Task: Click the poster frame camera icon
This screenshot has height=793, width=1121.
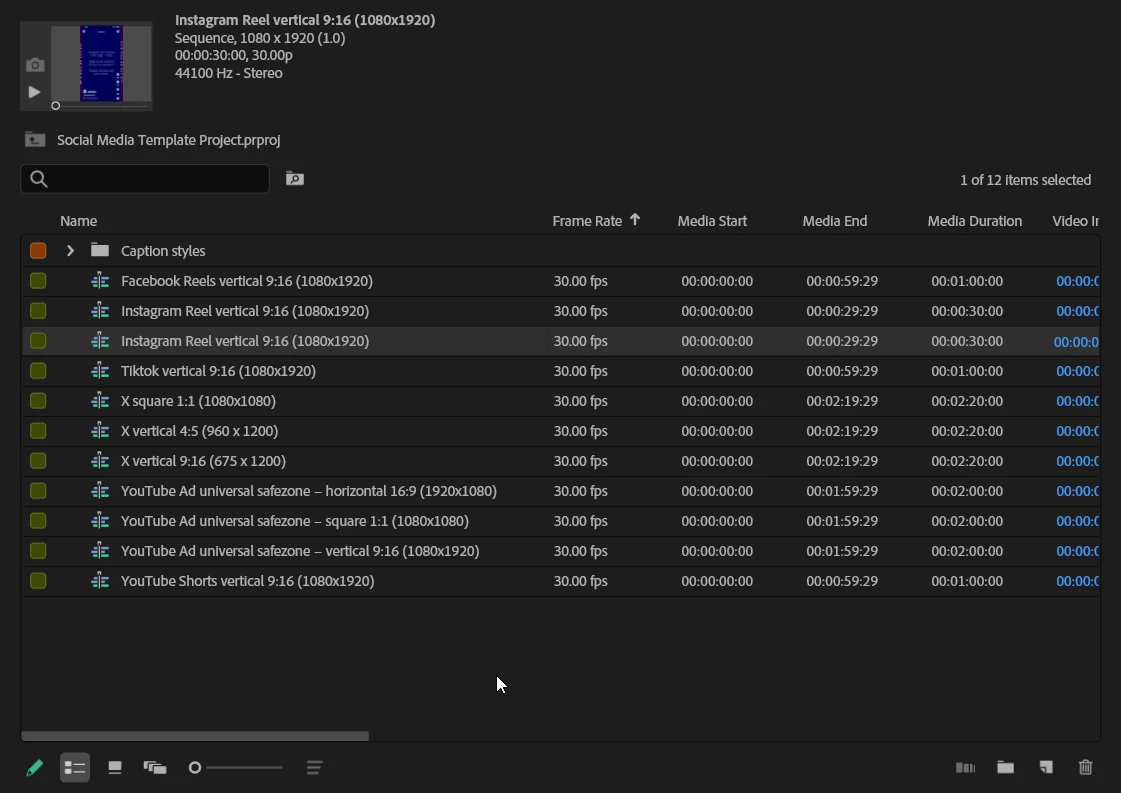Action: (x=35, y=65)
